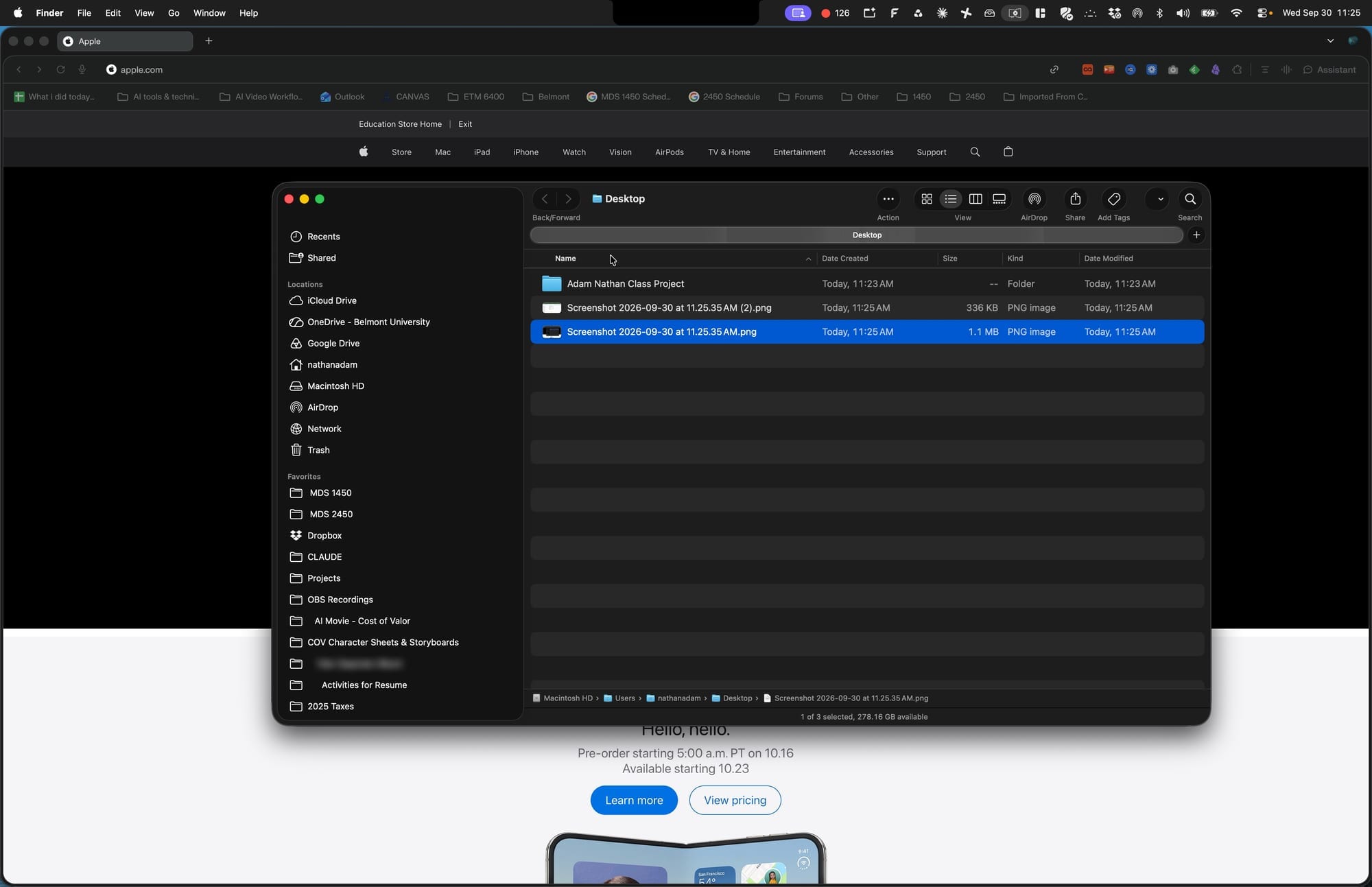Sort by the Name column header

[x=565, y=259]
